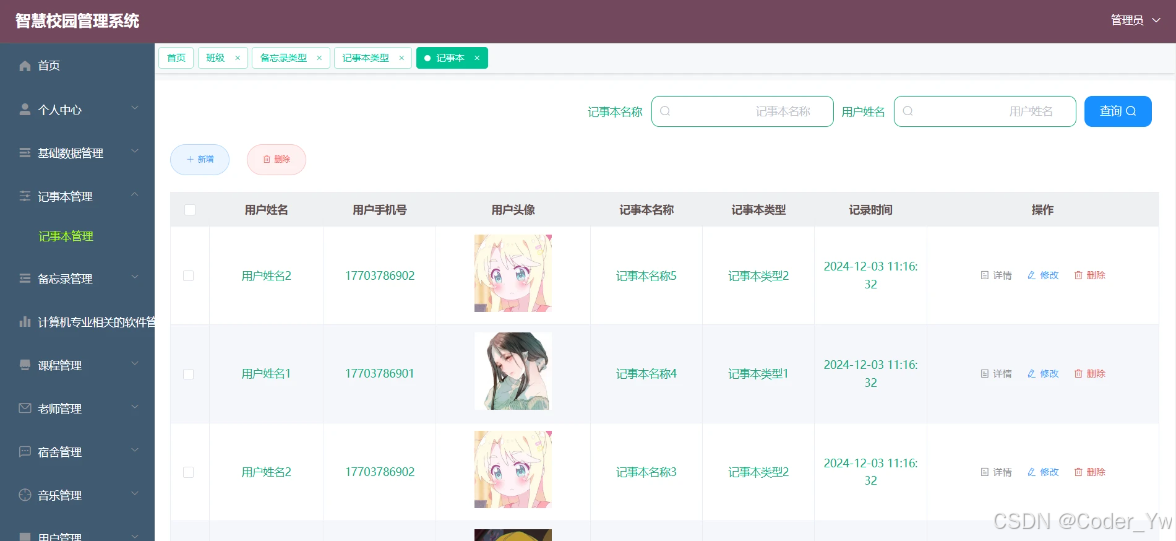Expand the 基础数据管理 menu chevron
This screenshot has height=541, width=1176.
135,152
